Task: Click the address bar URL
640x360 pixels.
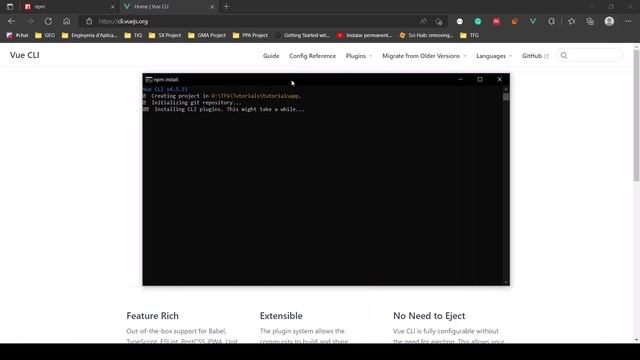Action: 123,21
